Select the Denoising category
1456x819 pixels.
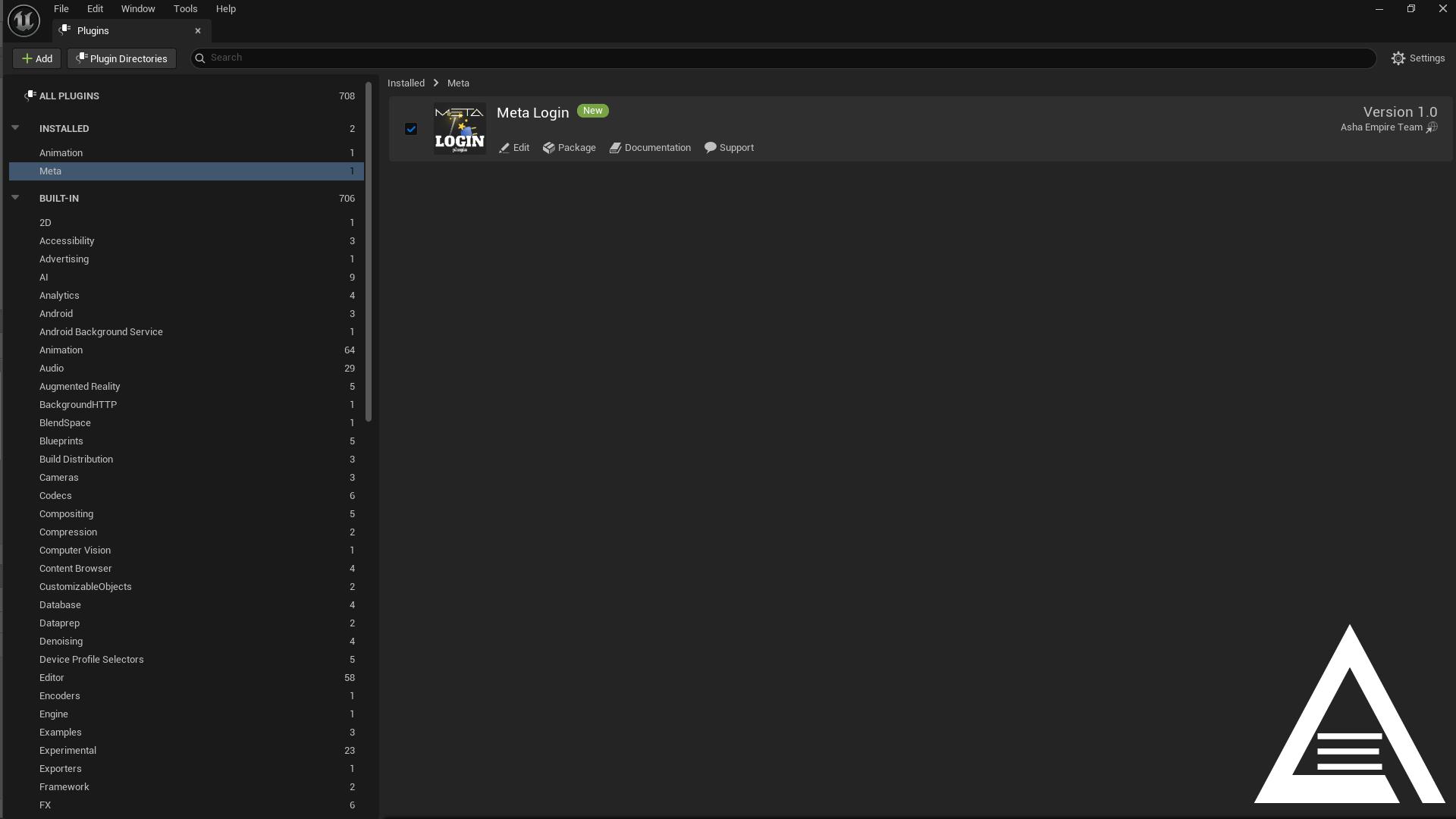coord(187,642)
